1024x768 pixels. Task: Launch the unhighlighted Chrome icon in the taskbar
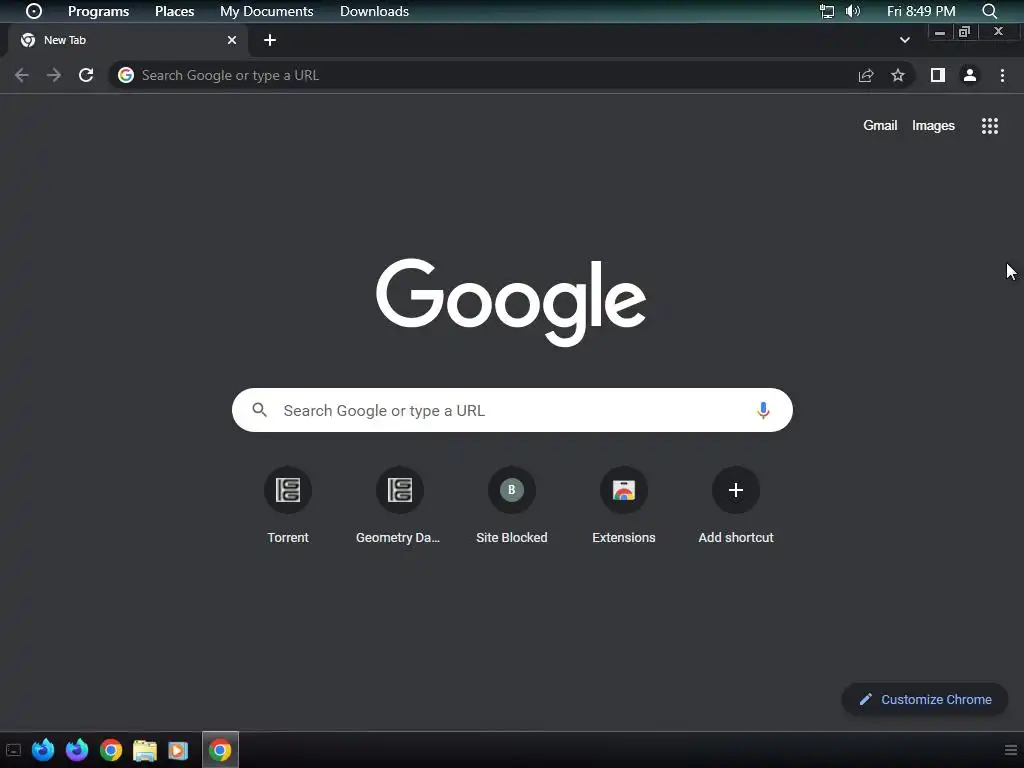pos(111,750)
